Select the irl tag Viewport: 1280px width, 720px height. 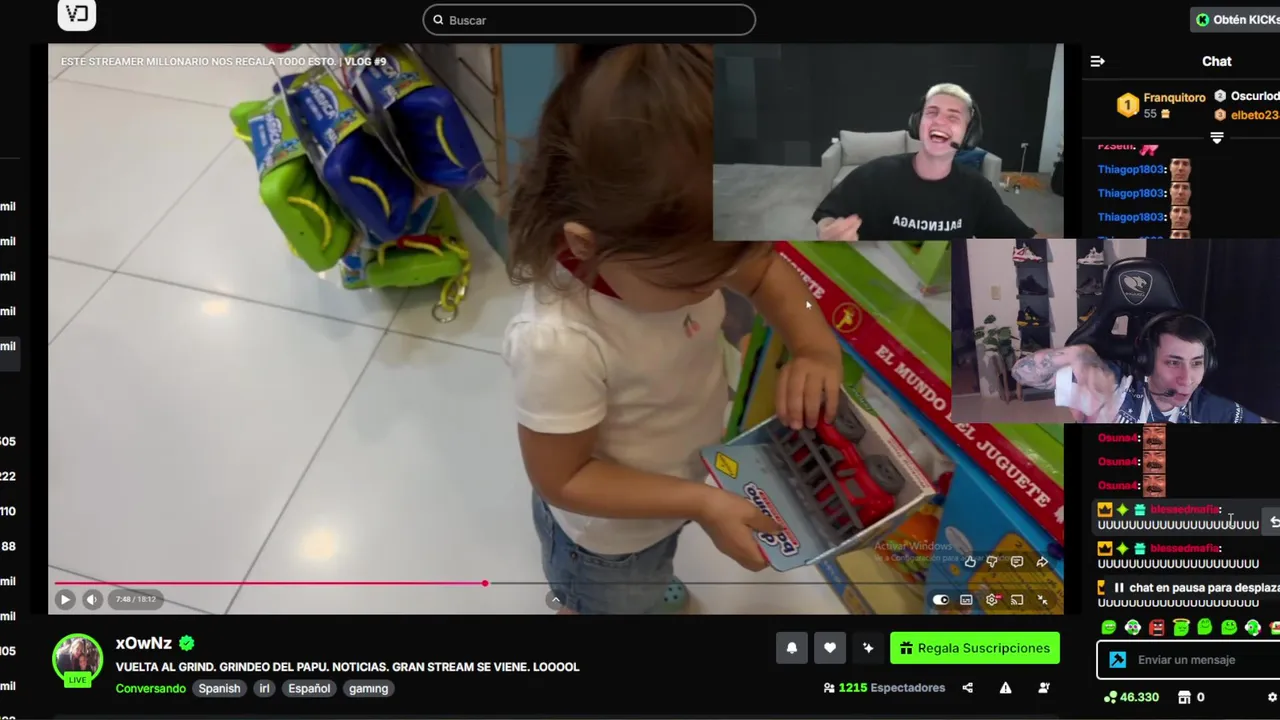click(x=265, y=688)
